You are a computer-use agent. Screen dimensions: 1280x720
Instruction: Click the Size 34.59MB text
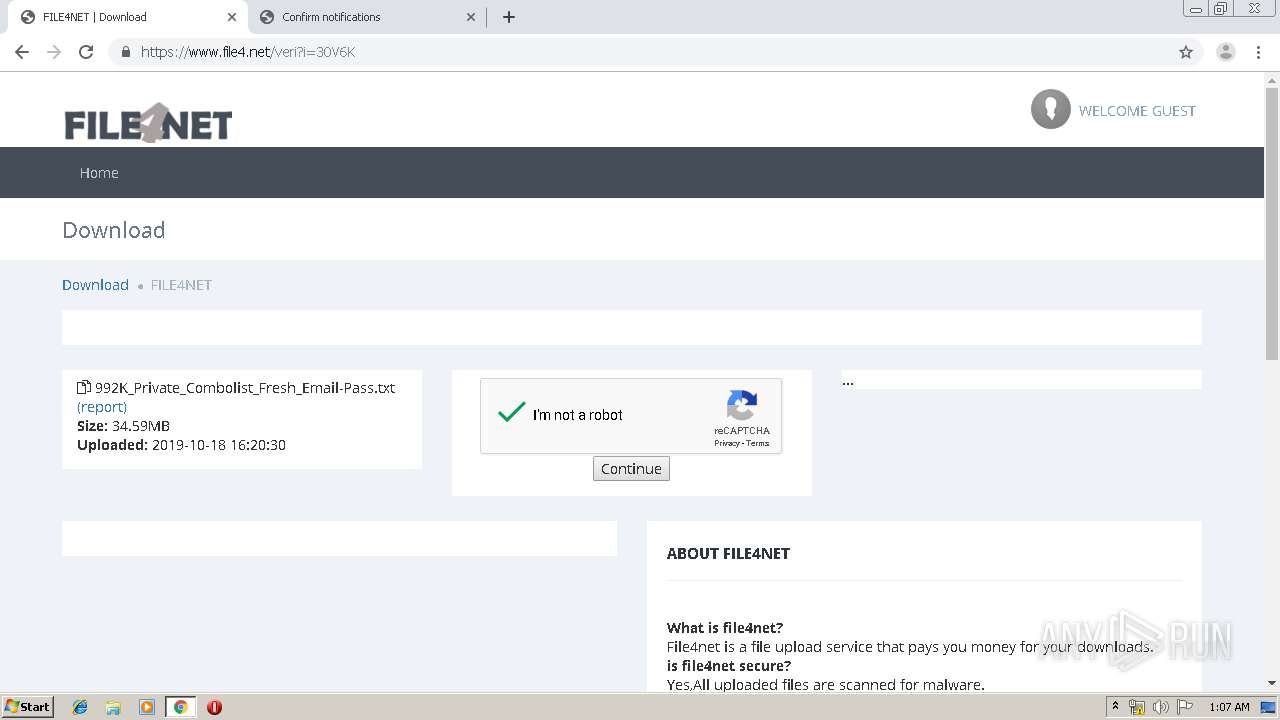click(x=123, y=426)
